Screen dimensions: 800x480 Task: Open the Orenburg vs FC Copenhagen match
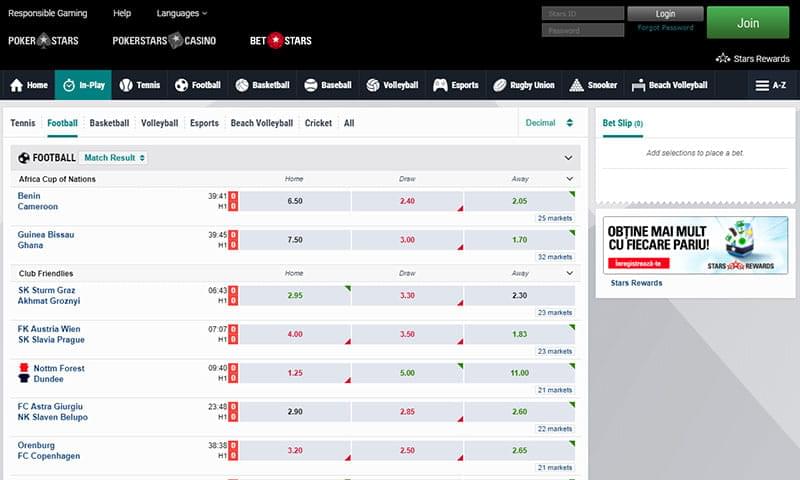click(49, 450)
